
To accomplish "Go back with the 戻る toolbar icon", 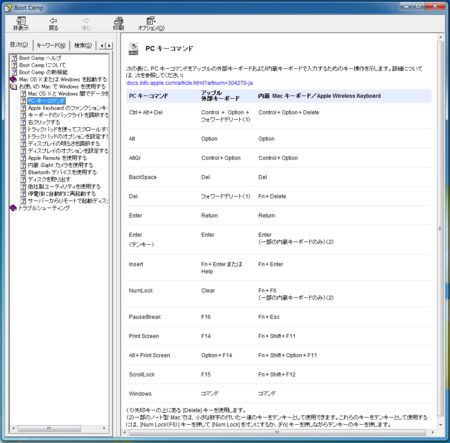I will (53, 24).
